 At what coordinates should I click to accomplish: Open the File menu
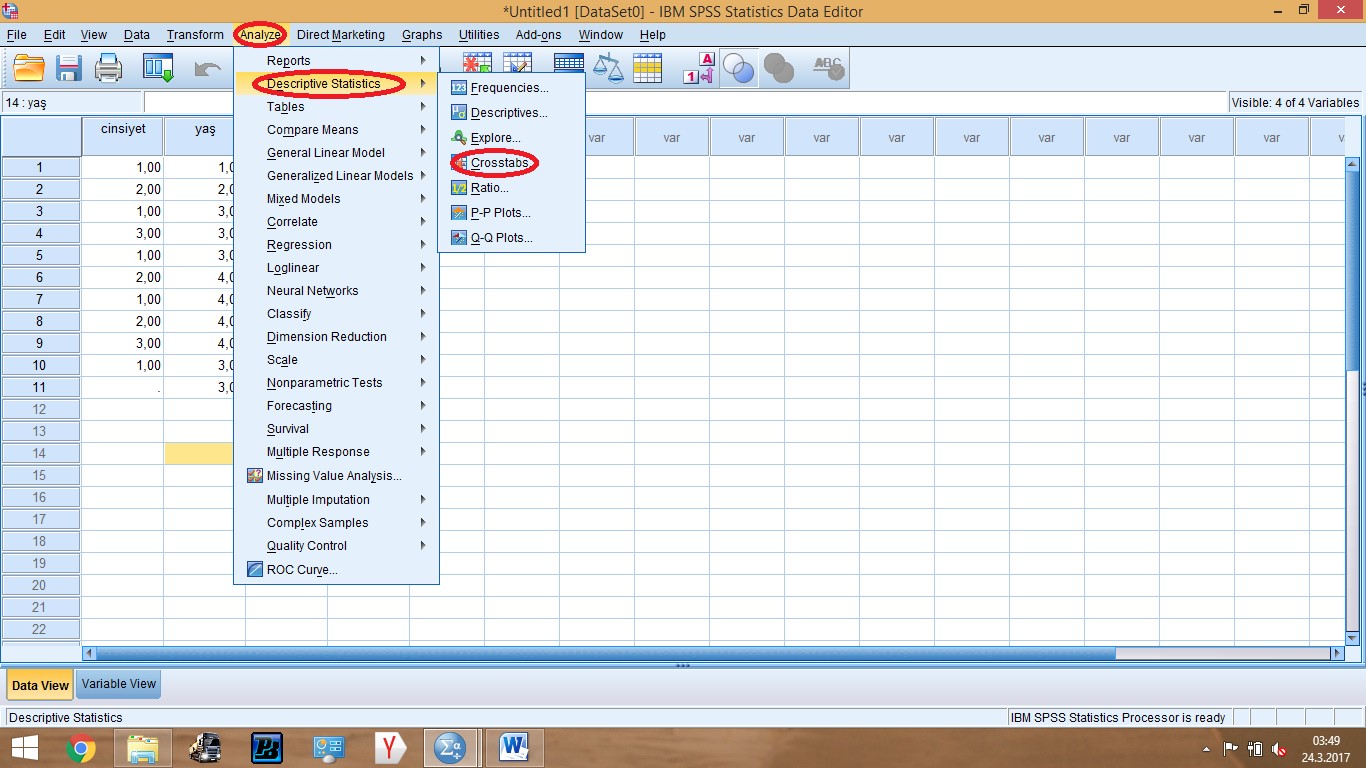click(x=16, y=35)
